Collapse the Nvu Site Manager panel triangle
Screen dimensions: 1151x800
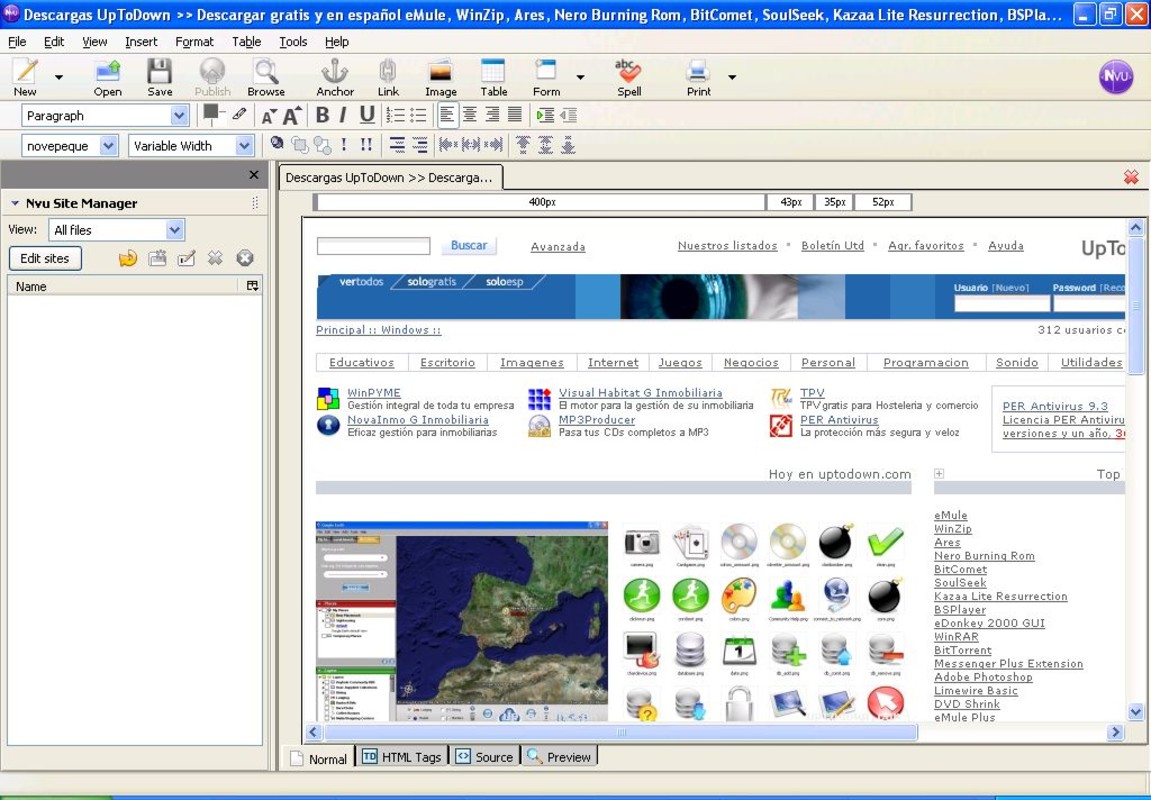15,203
